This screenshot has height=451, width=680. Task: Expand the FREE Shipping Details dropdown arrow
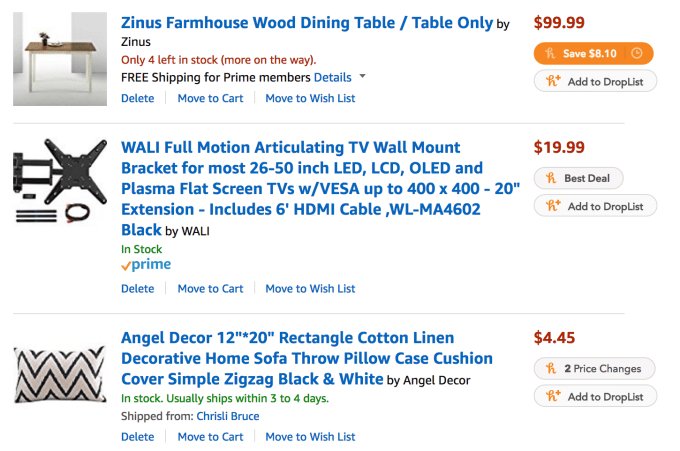pos(362,77)
